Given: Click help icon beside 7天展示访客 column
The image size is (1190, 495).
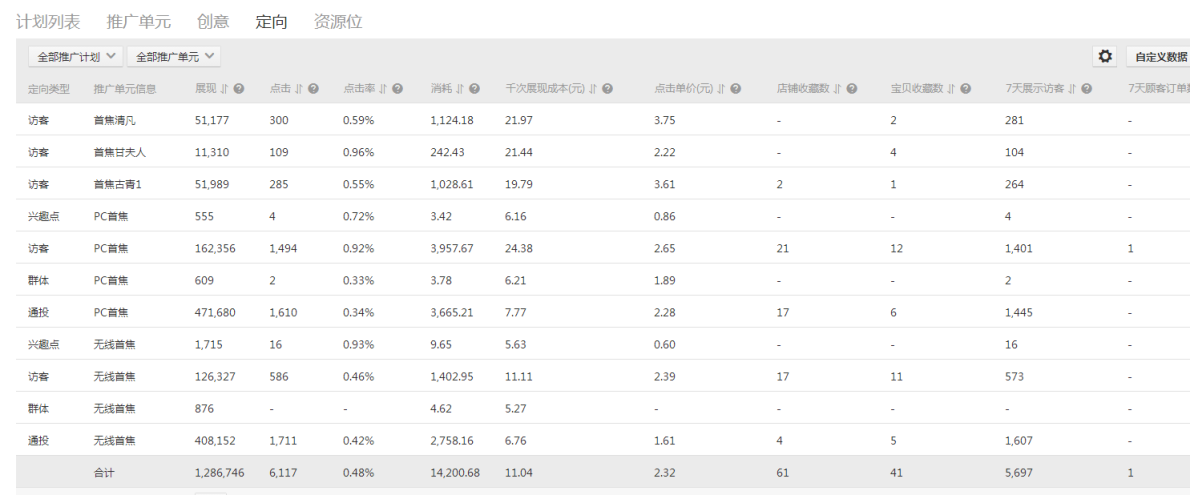Looking at the screenshot, I should (x=1086, y=90).
